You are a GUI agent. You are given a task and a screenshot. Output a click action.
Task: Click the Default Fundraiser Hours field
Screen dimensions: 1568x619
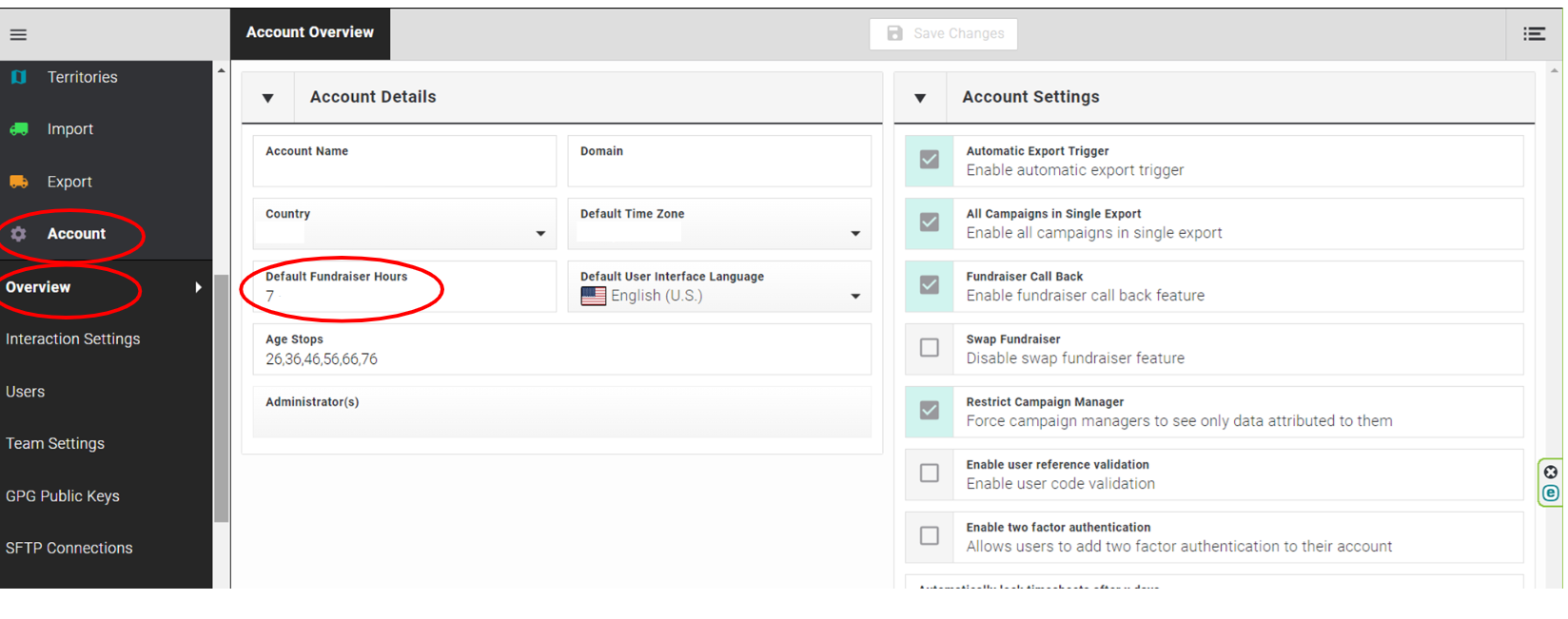[x=404, y=296]
